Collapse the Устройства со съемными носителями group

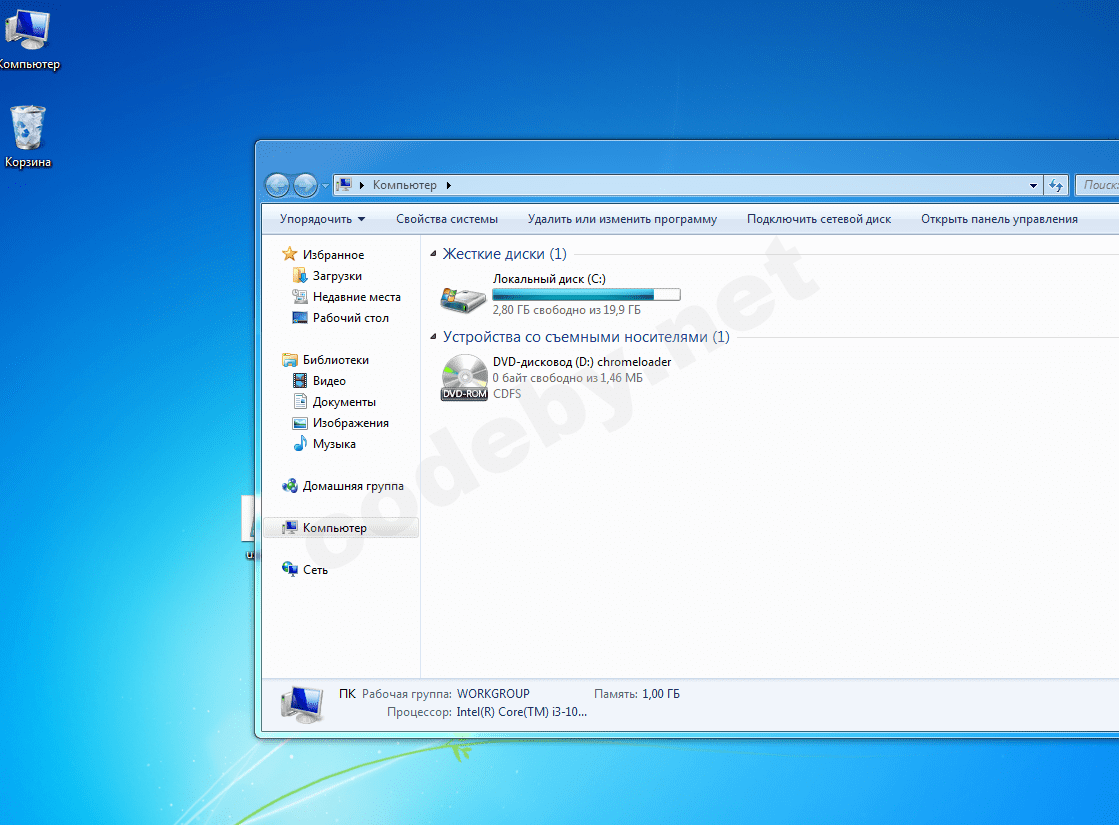coord(433,338)
